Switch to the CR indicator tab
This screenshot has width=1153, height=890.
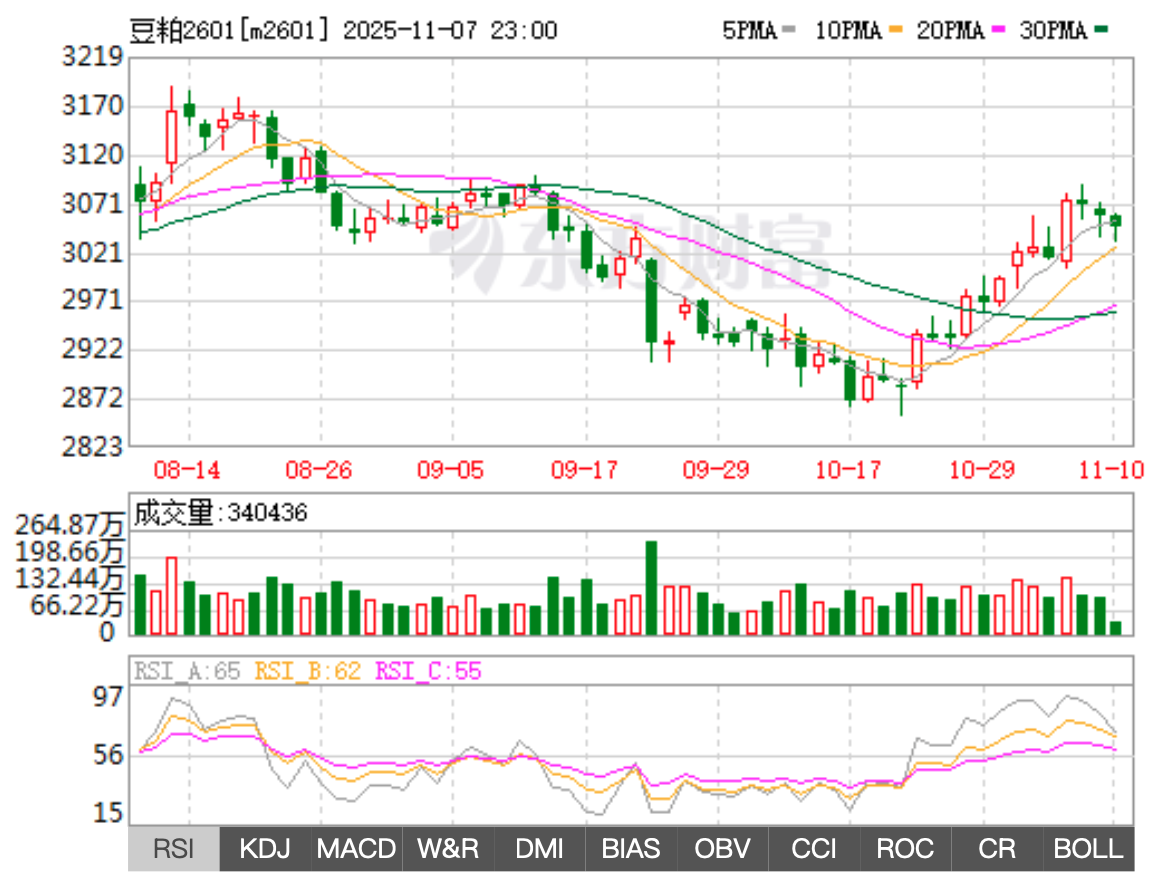click(997, 849)
